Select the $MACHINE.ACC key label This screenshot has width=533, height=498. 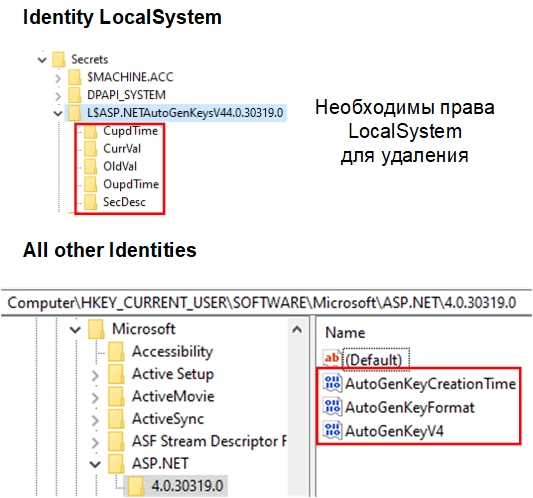click(x=130, y=77)
